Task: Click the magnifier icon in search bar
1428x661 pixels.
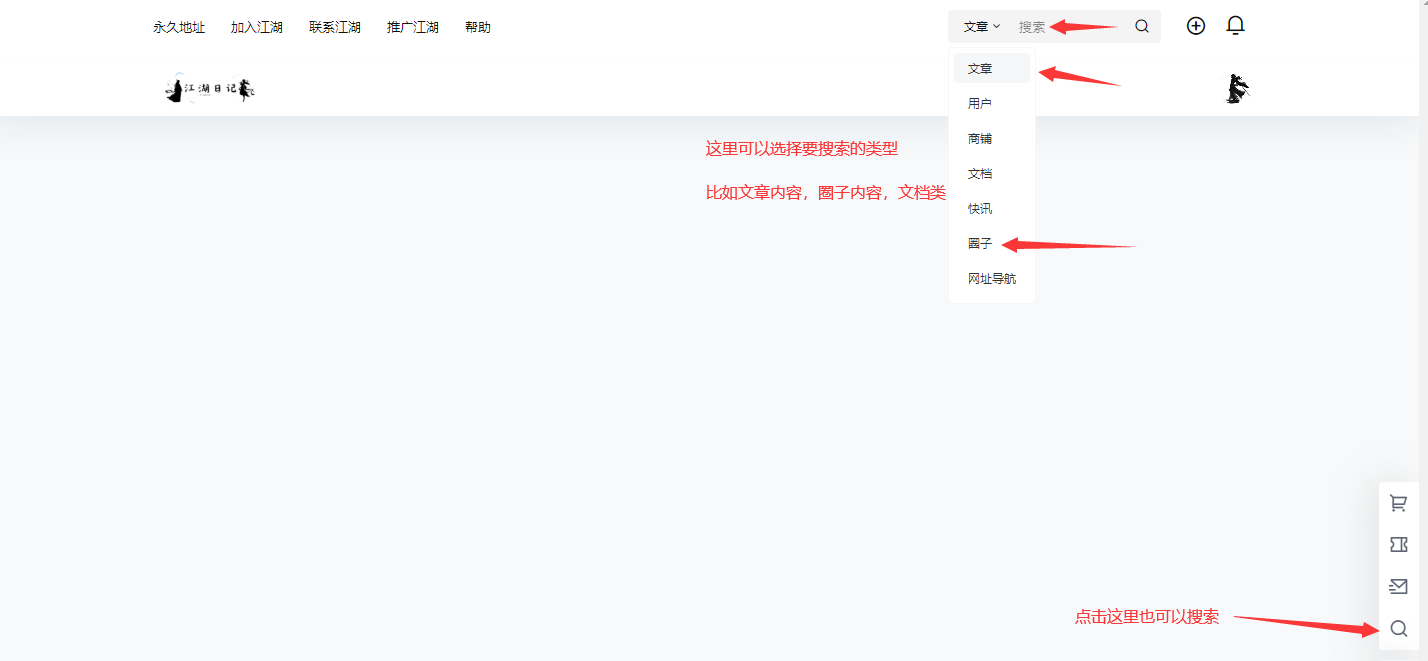Action: point(1141,26)
